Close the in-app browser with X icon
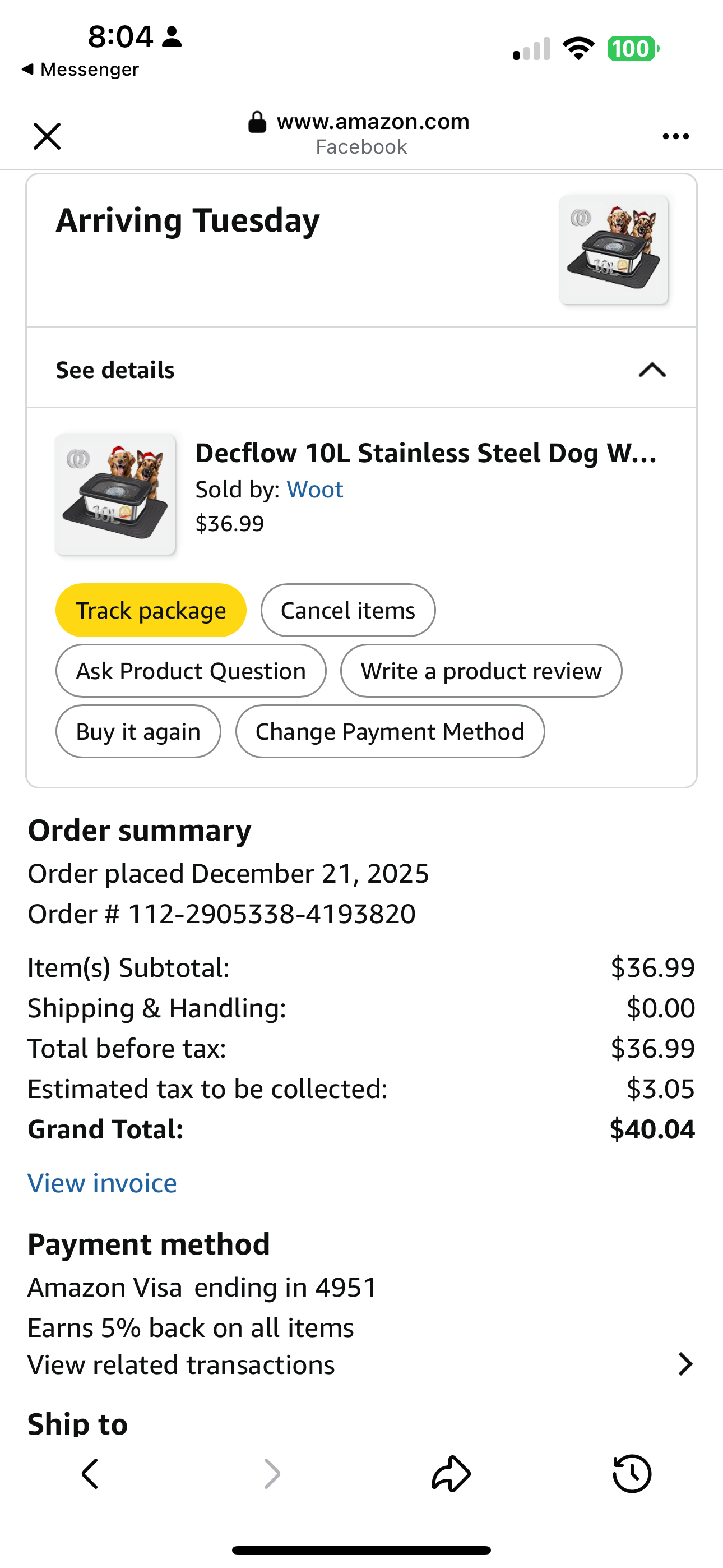 (47, 136)
